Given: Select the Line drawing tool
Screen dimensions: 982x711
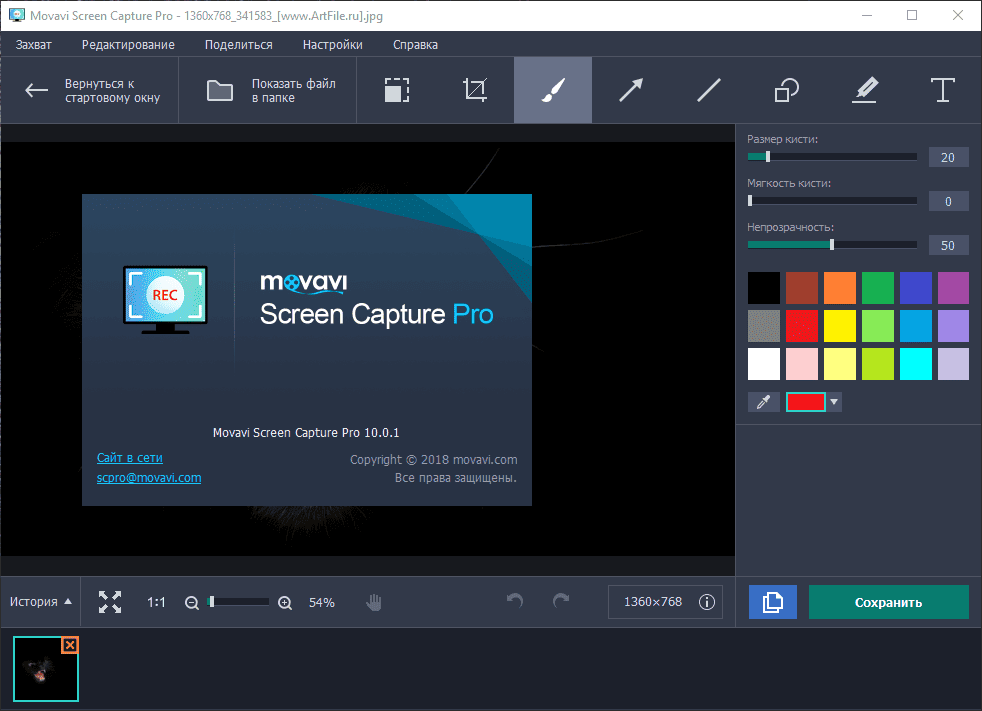Looking at the screenshot, I should coord(709,91).
